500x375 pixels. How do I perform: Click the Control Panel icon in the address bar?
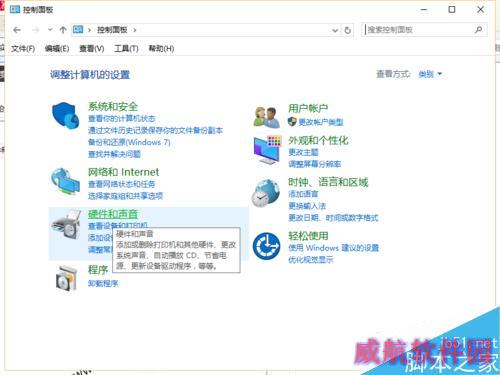[x=78, y=30]
